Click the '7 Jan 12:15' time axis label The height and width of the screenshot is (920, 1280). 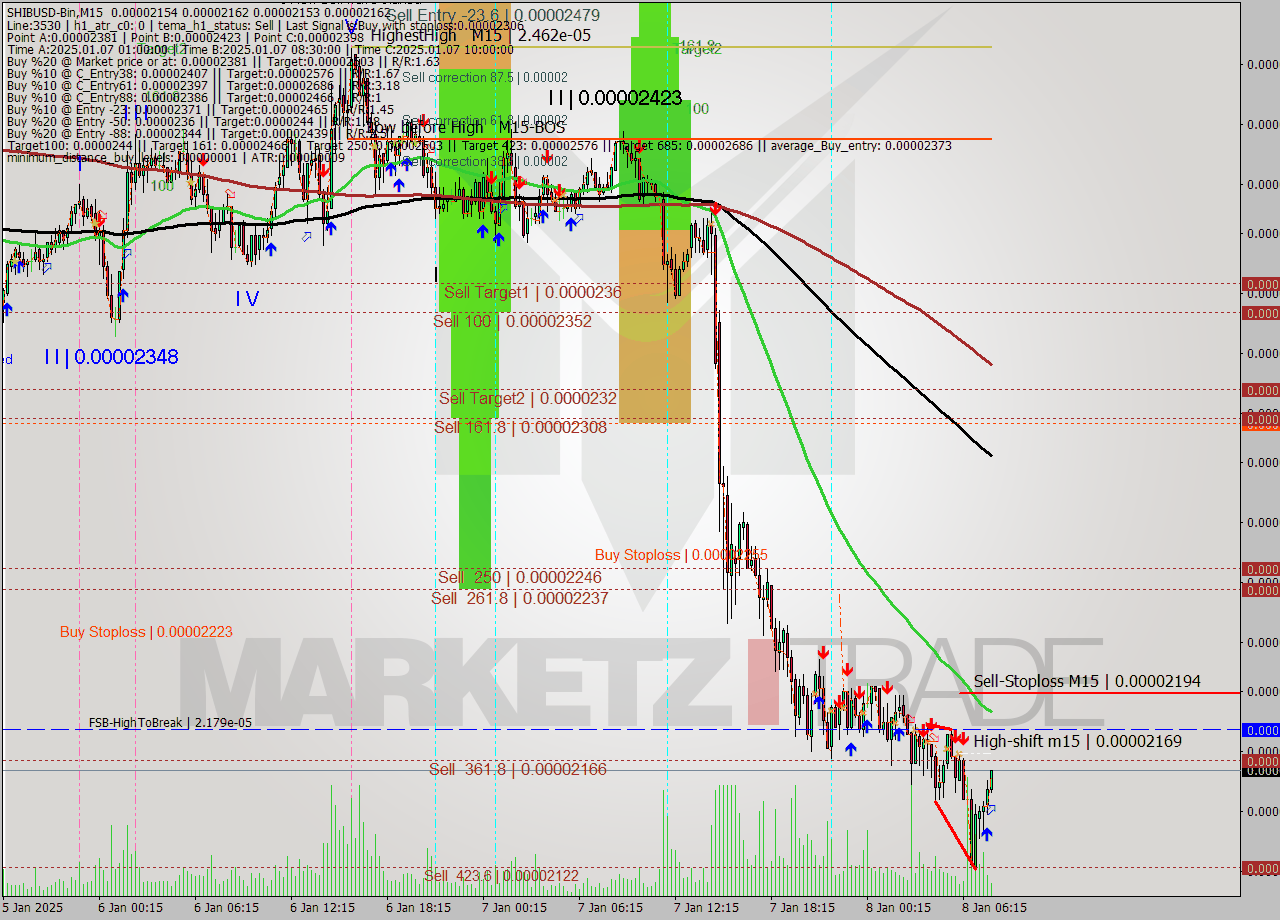pos(707,908)
